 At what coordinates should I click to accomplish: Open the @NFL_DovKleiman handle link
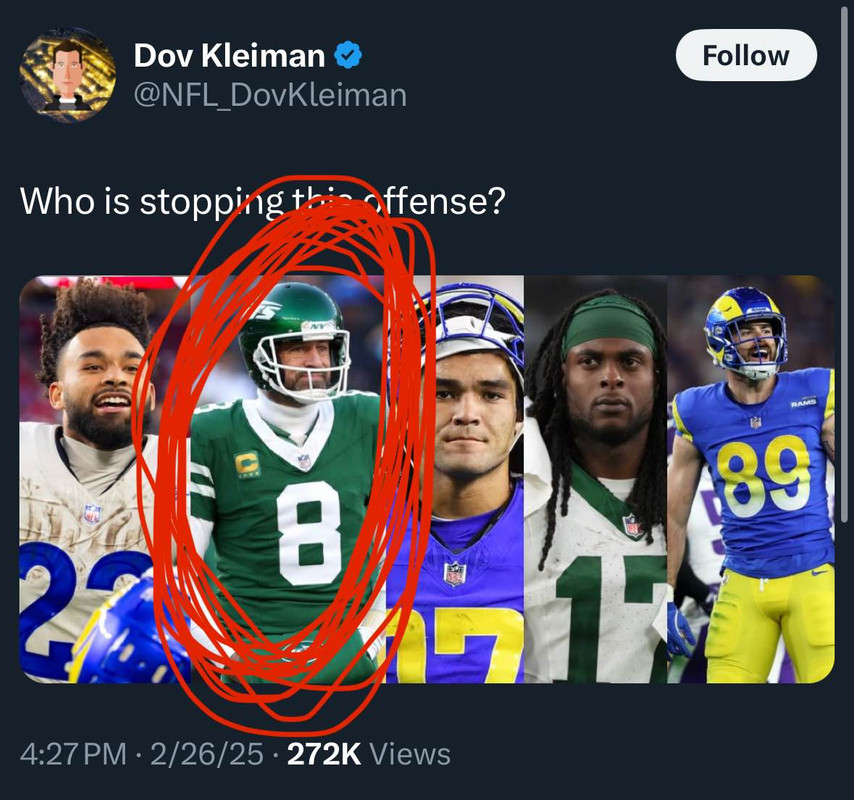[270, 95]
